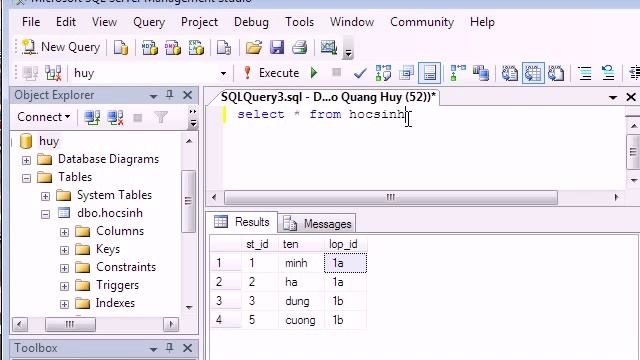This screenshot has height=360, width=640.
Task: Save the query with the floppy disk icon
Action: click(x=277, y=47)
